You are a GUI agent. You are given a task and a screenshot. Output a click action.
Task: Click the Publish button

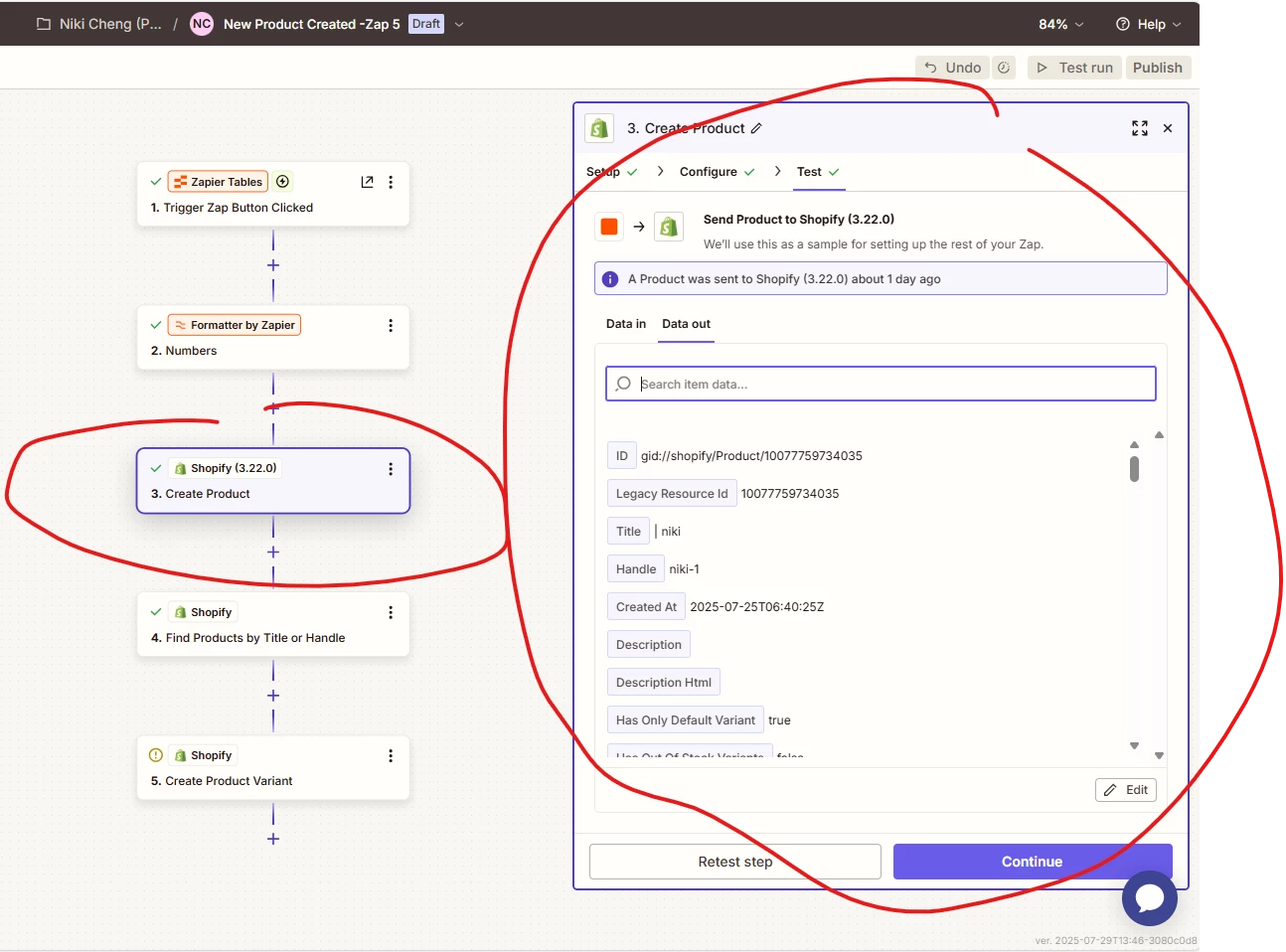1158,68
